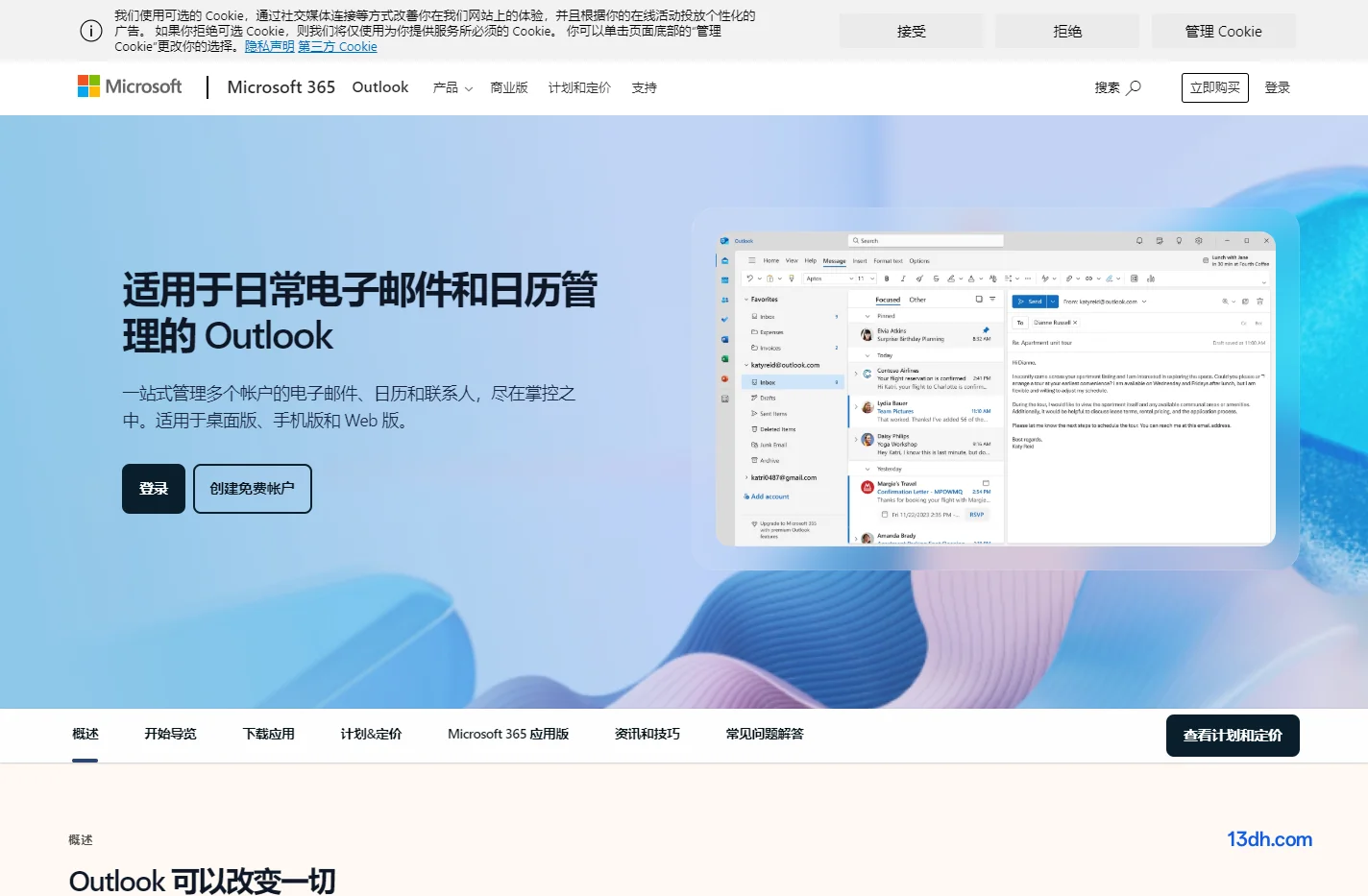The width and height of the screenshot is (1368, 896).
Task: Open the 第三方 Cookie link
Action: [x=337, y=46]
